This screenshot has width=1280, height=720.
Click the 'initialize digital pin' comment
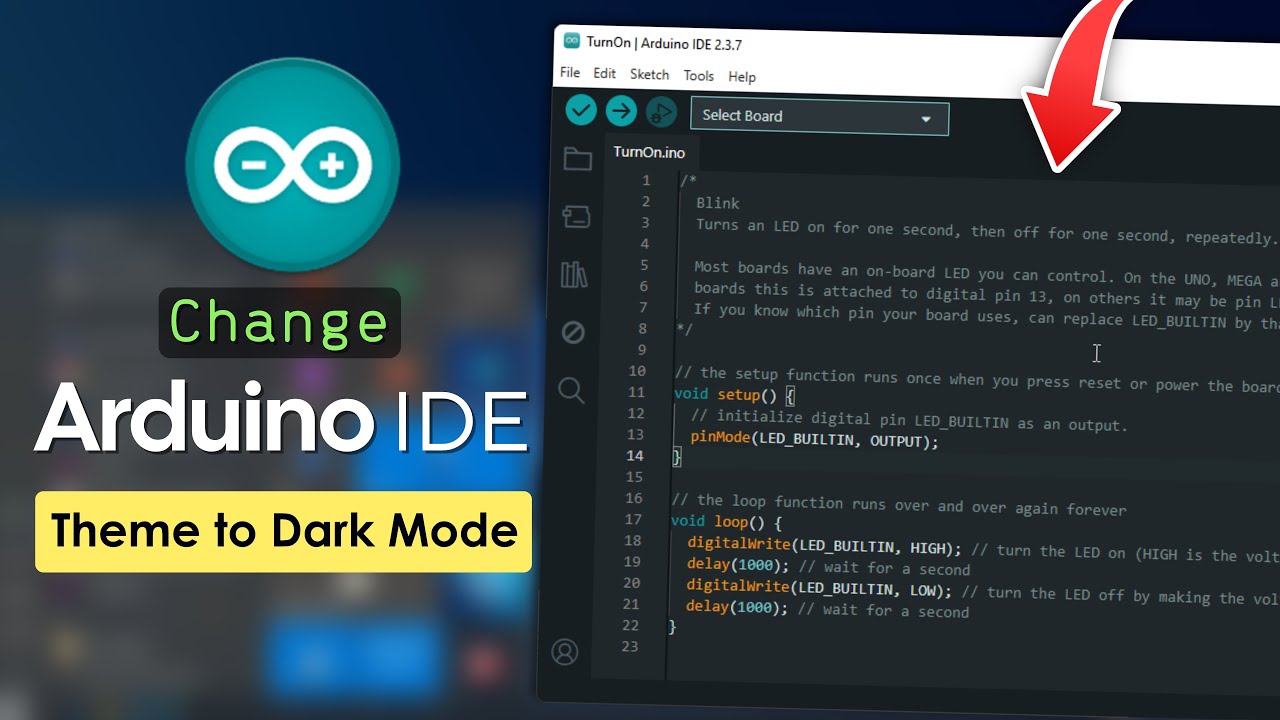pos(908,421)
